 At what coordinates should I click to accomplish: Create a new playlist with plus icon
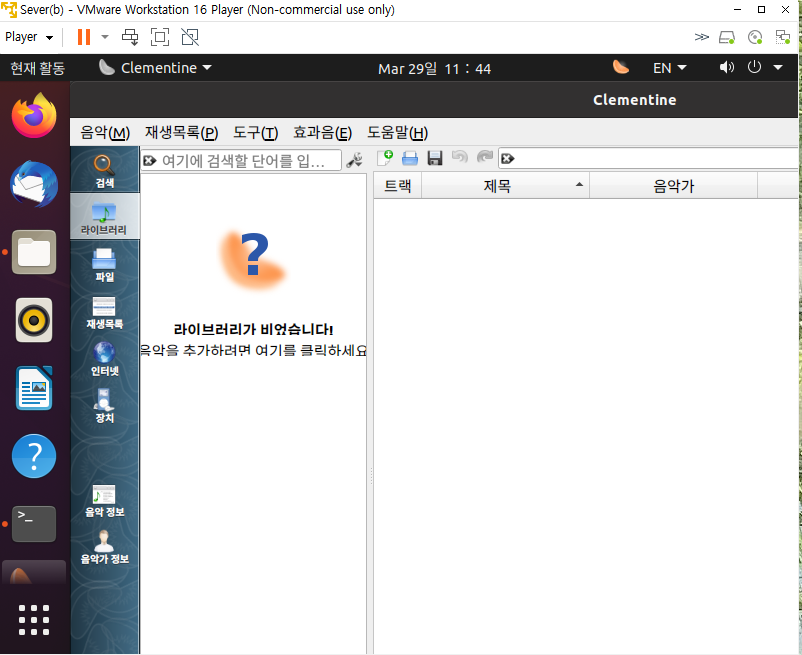tap(385, 158)
